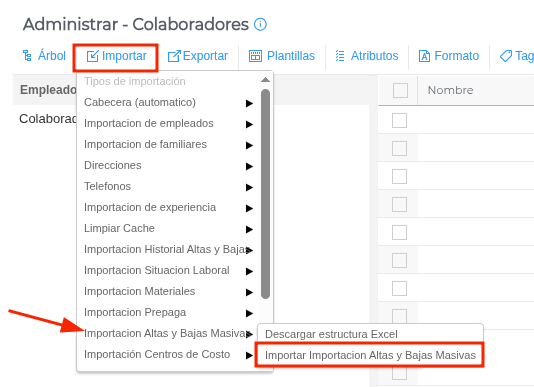Expand the Importación Centros de Costo arrow
This screenshot has height=387, width=534.
coord(249,355)
